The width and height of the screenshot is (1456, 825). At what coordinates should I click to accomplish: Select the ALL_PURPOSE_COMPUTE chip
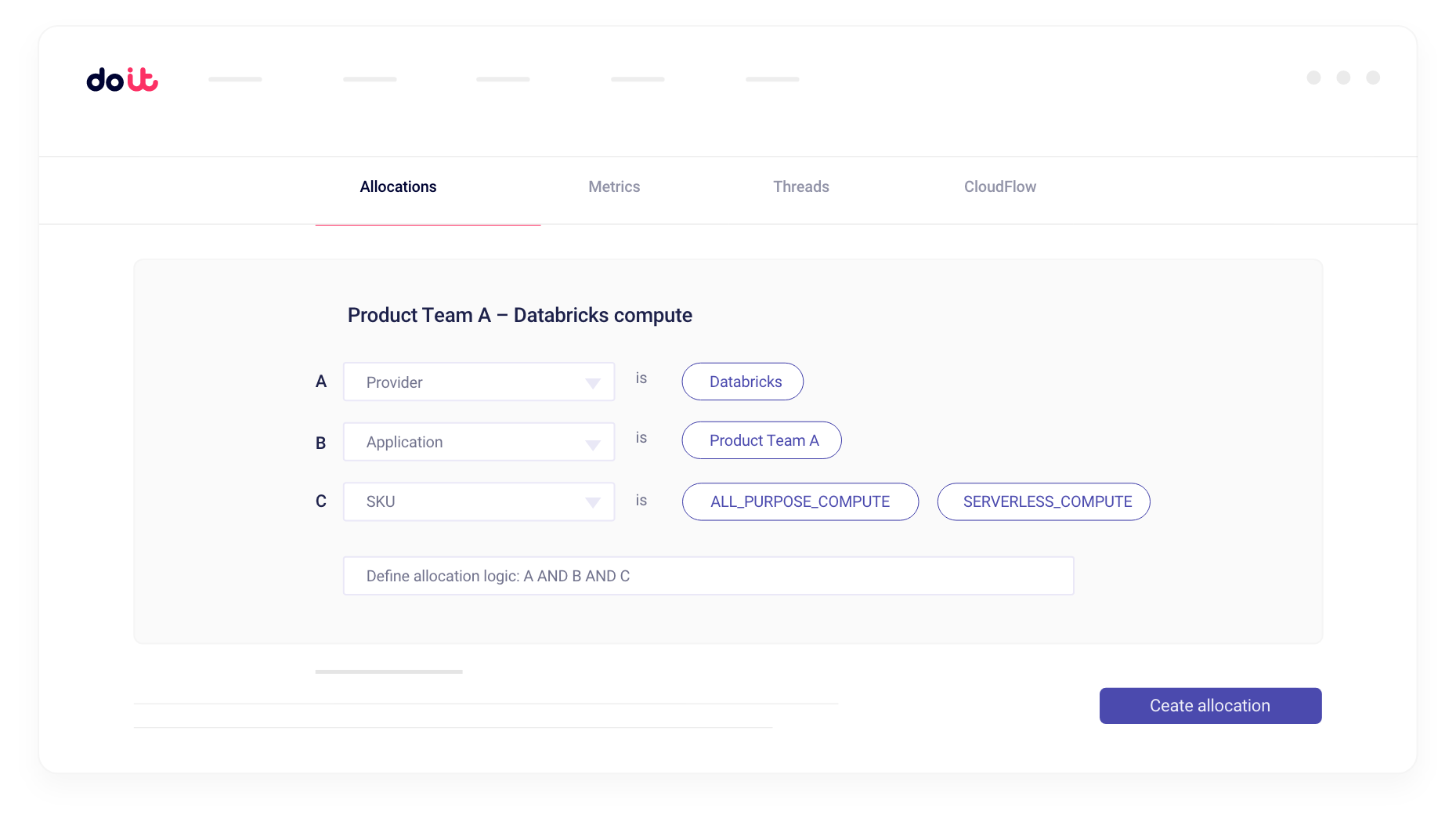pyautogui.click(x=800, y=502)
